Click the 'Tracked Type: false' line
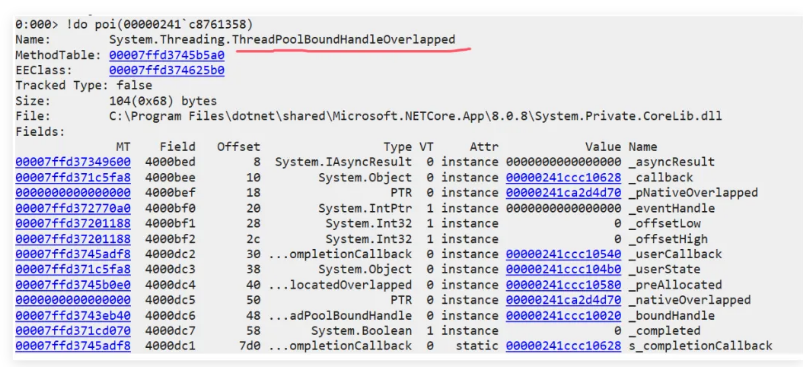The image size is (803, 367). [83, 85]
